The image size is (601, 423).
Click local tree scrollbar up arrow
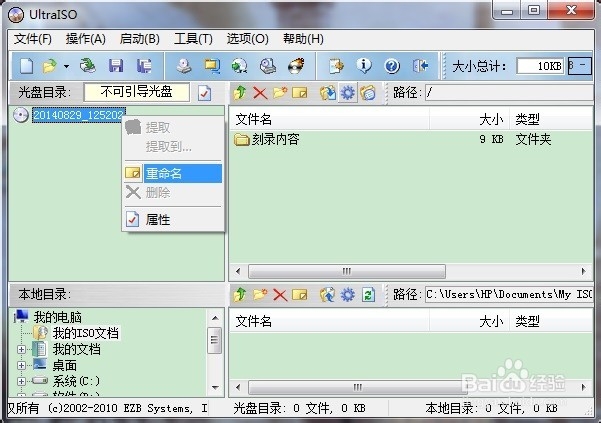(x=215, y=318)
